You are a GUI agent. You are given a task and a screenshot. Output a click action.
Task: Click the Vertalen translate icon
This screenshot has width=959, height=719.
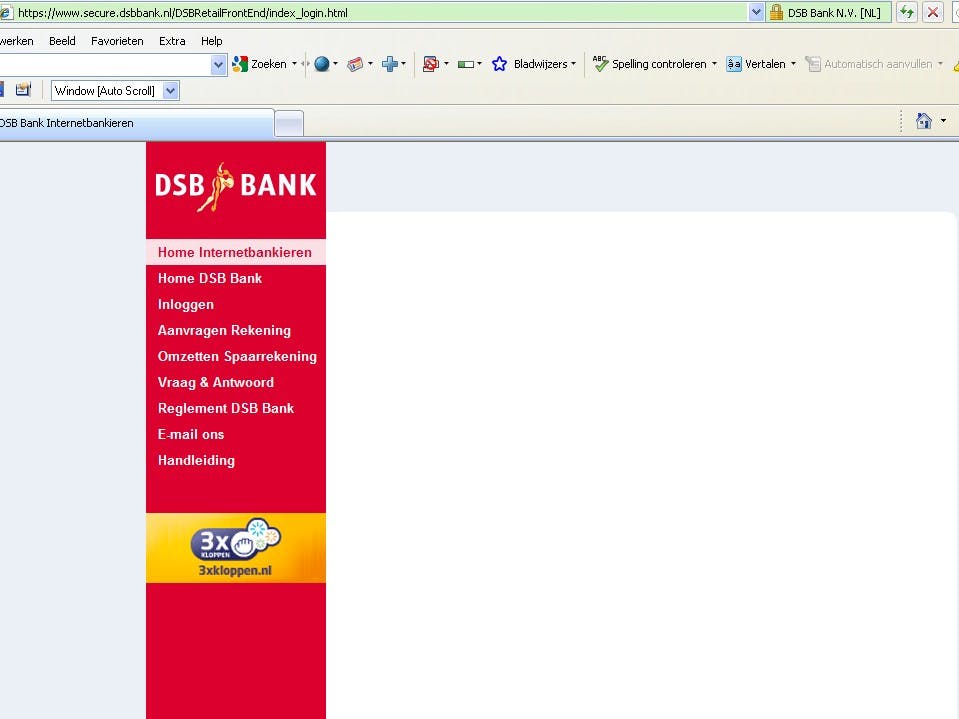pyautogui.click(x=734, y=64)
